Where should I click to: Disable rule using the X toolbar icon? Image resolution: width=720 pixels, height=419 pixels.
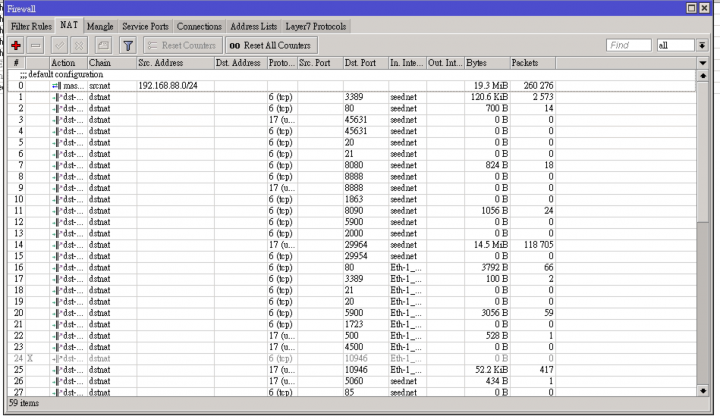(79, 45)
